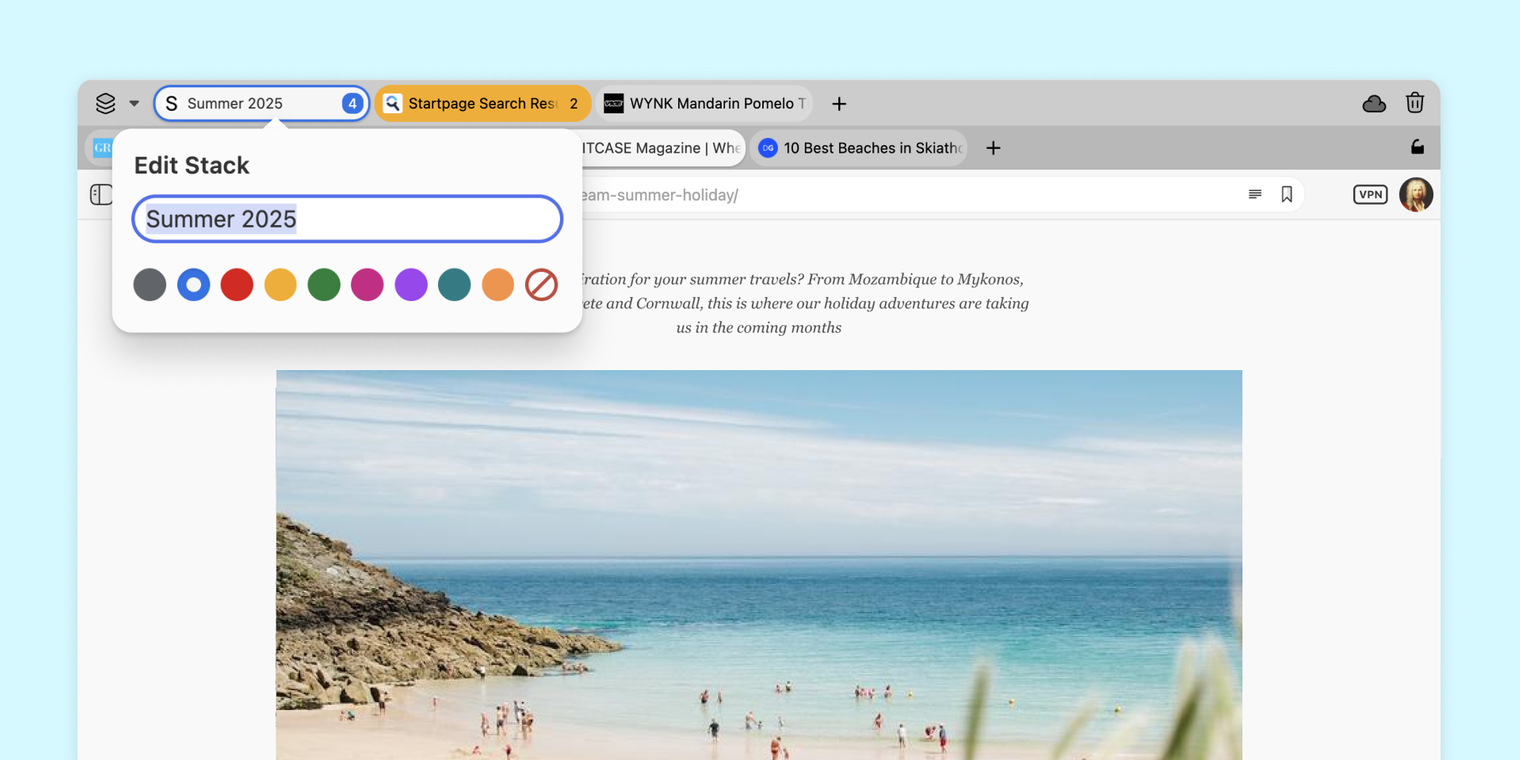Bookmark the current page

(x=1287, y=194)
